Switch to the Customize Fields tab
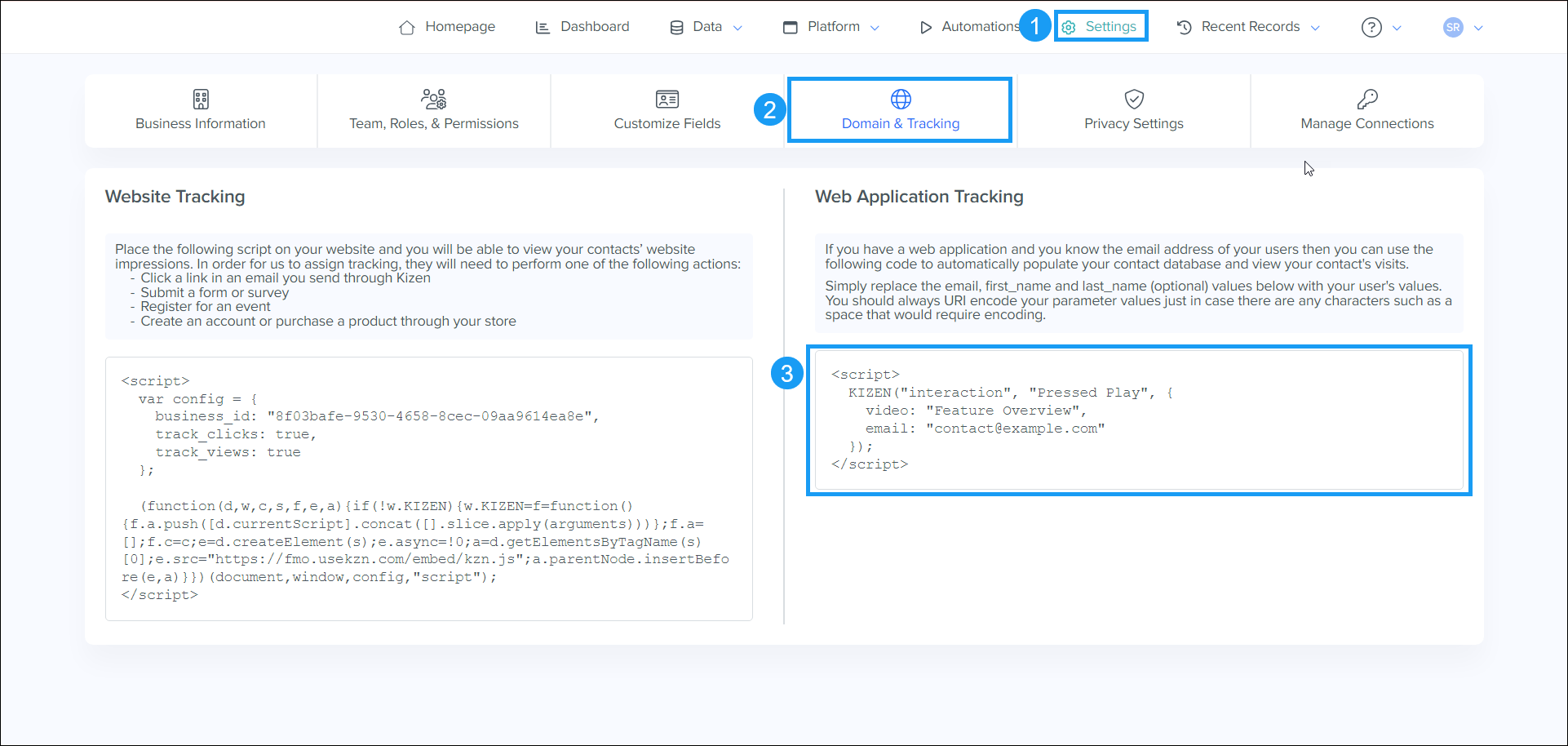1568x746 pixels. [x=667, y=111]
